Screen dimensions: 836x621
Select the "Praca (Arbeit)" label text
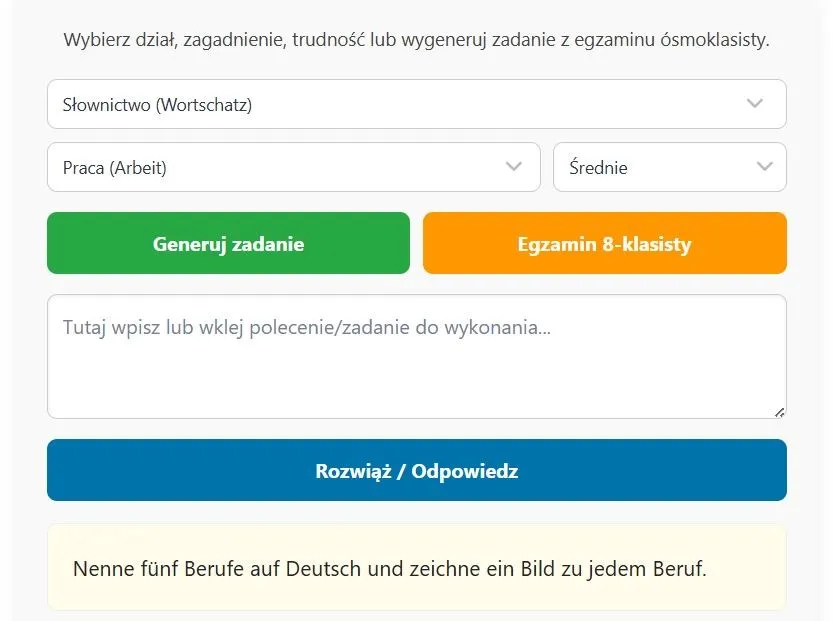(114, 168)
